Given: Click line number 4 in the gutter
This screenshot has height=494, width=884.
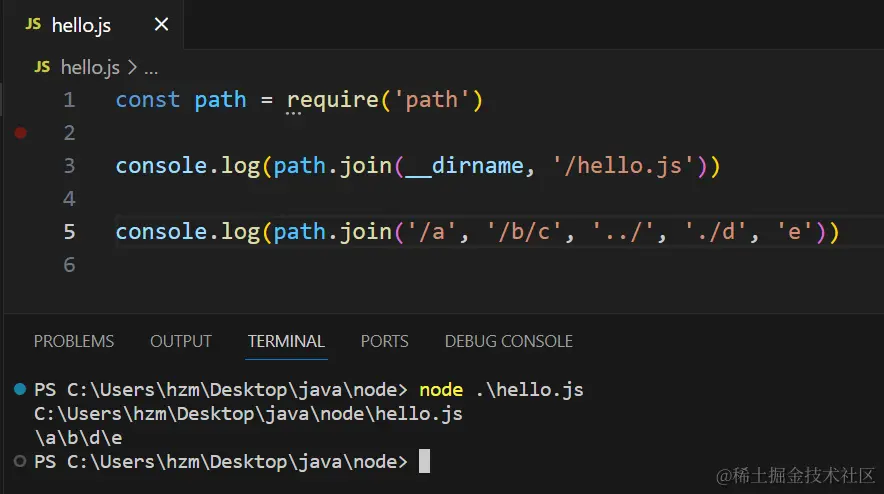Looking at the screenshot, I should pos(69,199).
